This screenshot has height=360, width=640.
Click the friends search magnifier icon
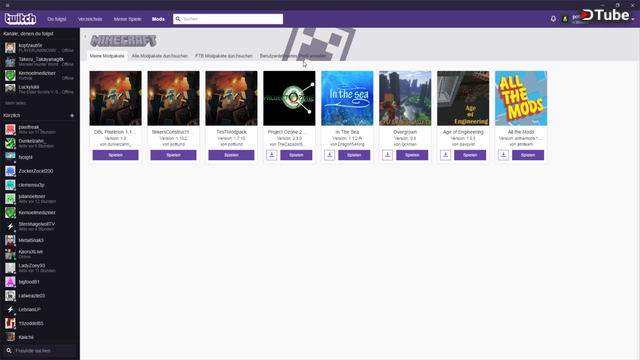pyautogui.click(x=9, y=351)
